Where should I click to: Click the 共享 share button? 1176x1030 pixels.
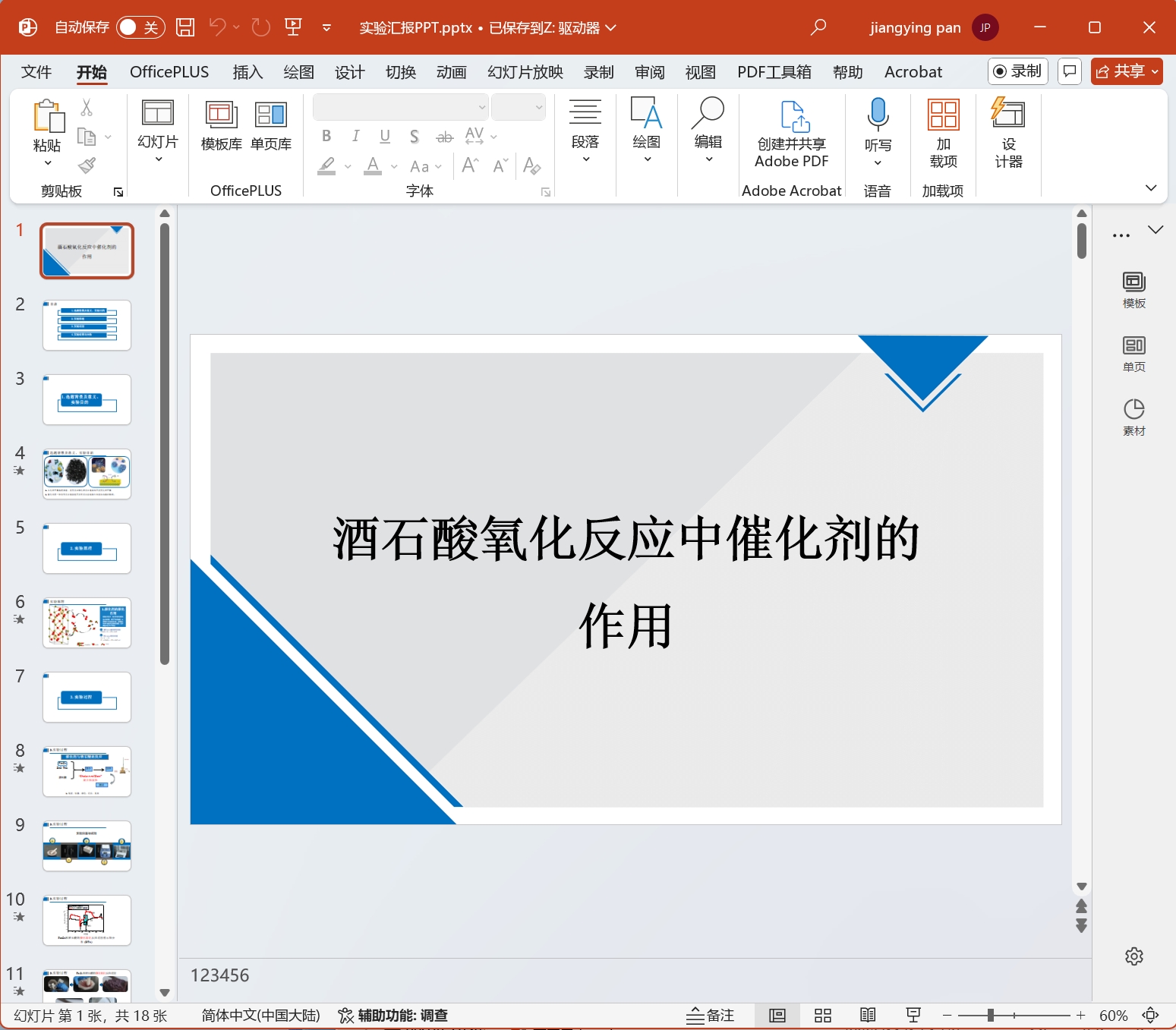coord(1127,71)
